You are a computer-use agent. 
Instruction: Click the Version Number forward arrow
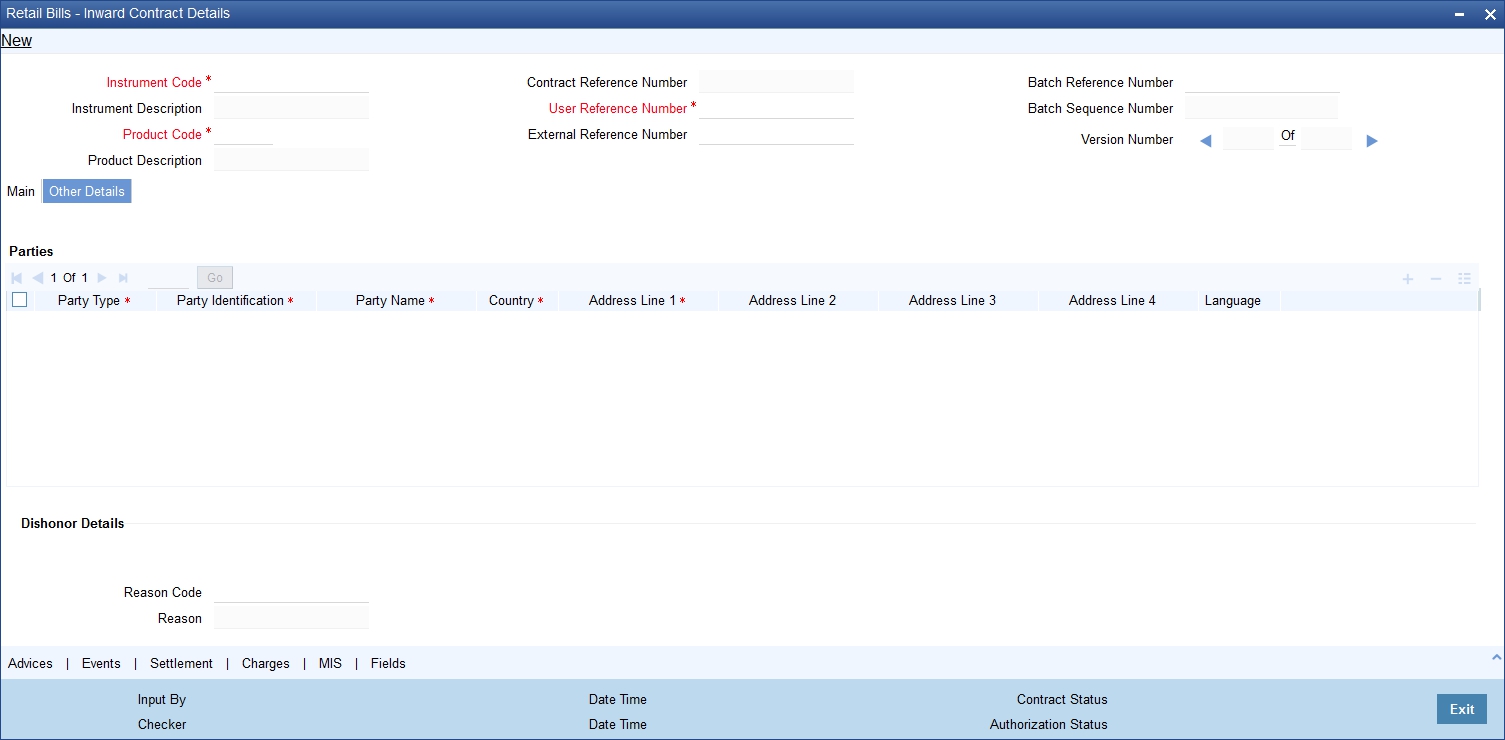(x=1371, y=140)
